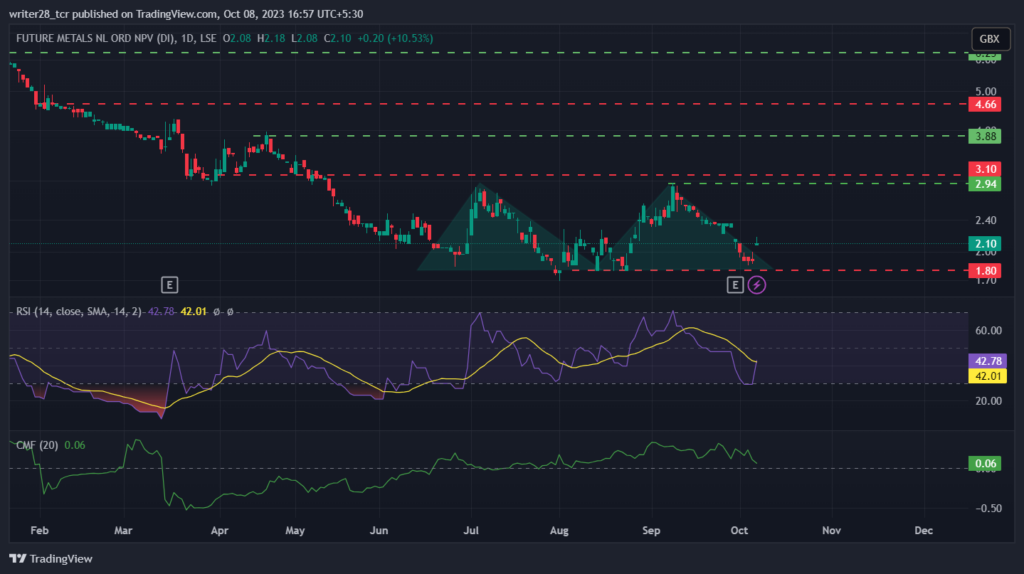The height and width of the screenshot is (574, 1024).
Task: Select the 4.66 red price label
Action: (985, 104)
